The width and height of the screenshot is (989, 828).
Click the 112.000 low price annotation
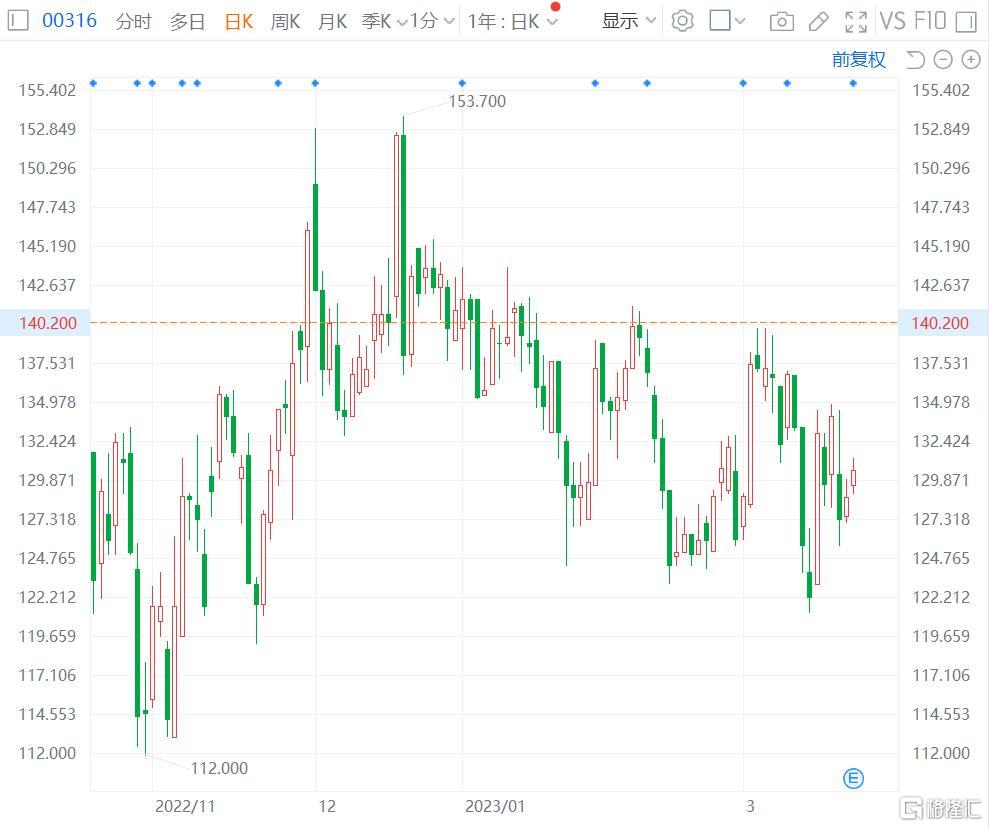[x=219, y=768]
